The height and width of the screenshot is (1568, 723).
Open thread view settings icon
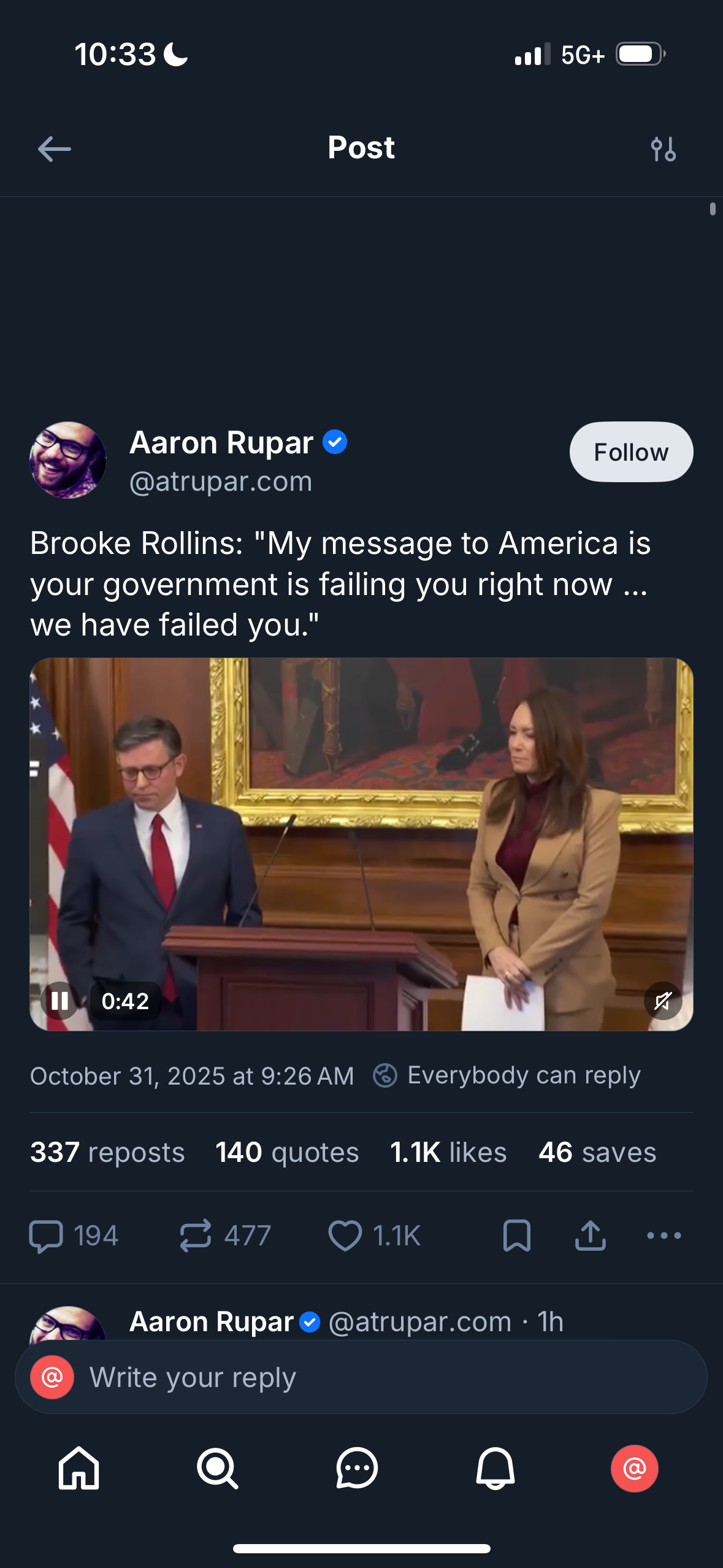point(663,149)
